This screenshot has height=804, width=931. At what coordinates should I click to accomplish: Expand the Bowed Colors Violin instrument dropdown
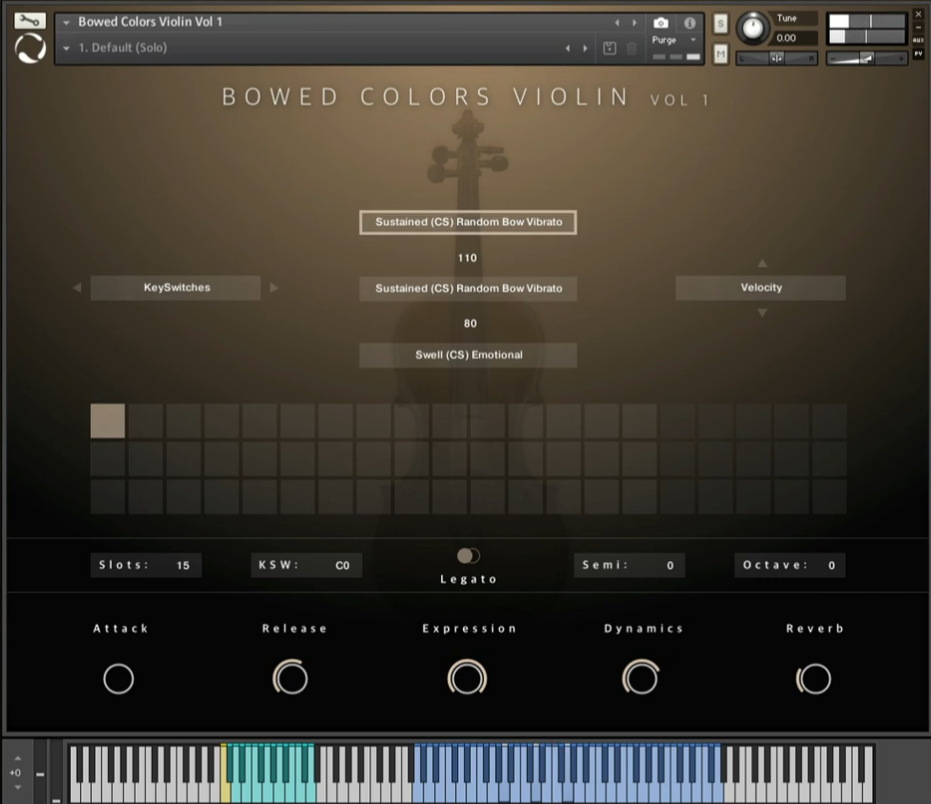66,22
